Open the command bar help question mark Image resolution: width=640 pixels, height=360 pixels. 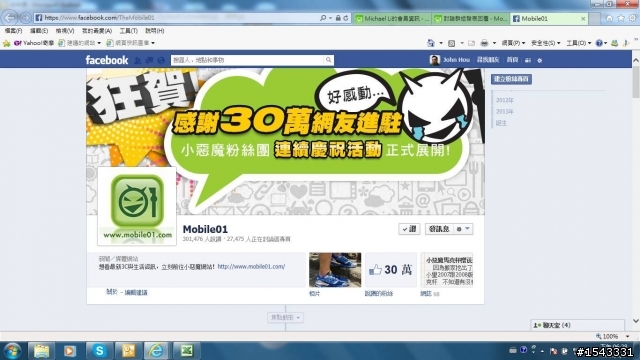599,43
